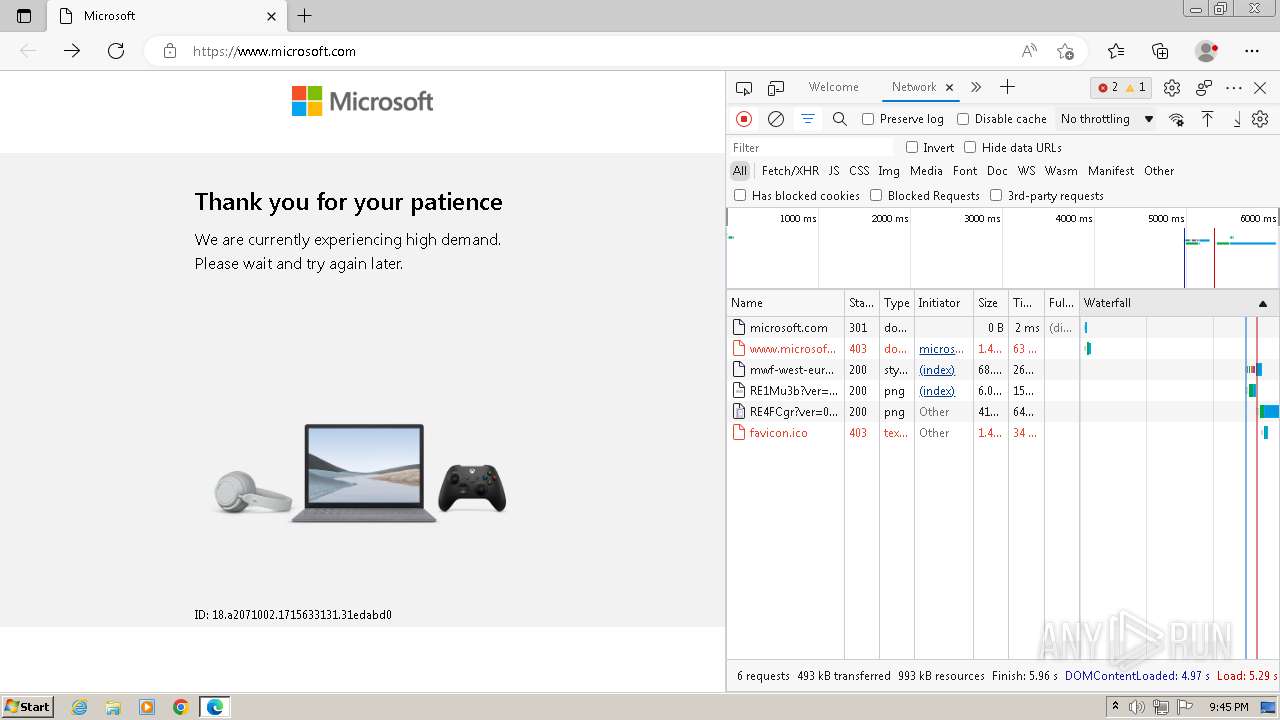Stop recording network log
The image size is (1280, 720).
[744, 119]
